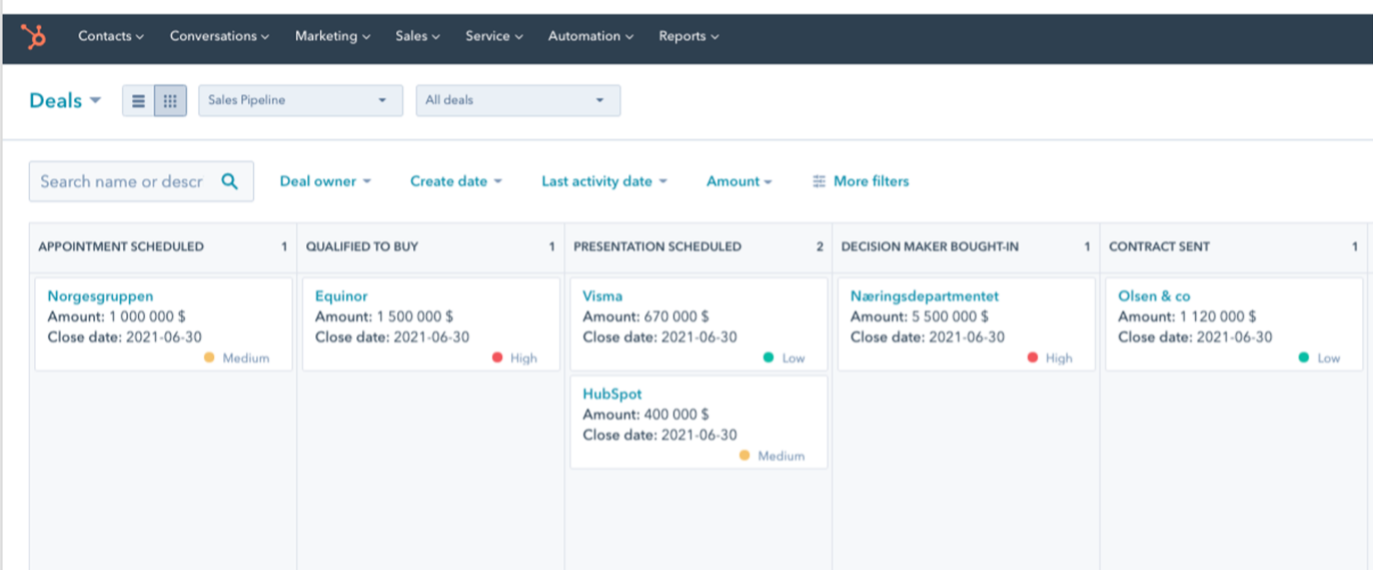1373x570 pixels.
Task: Expand the Last activity date filter
Action: pyautogui.click(x=604, y=181)
